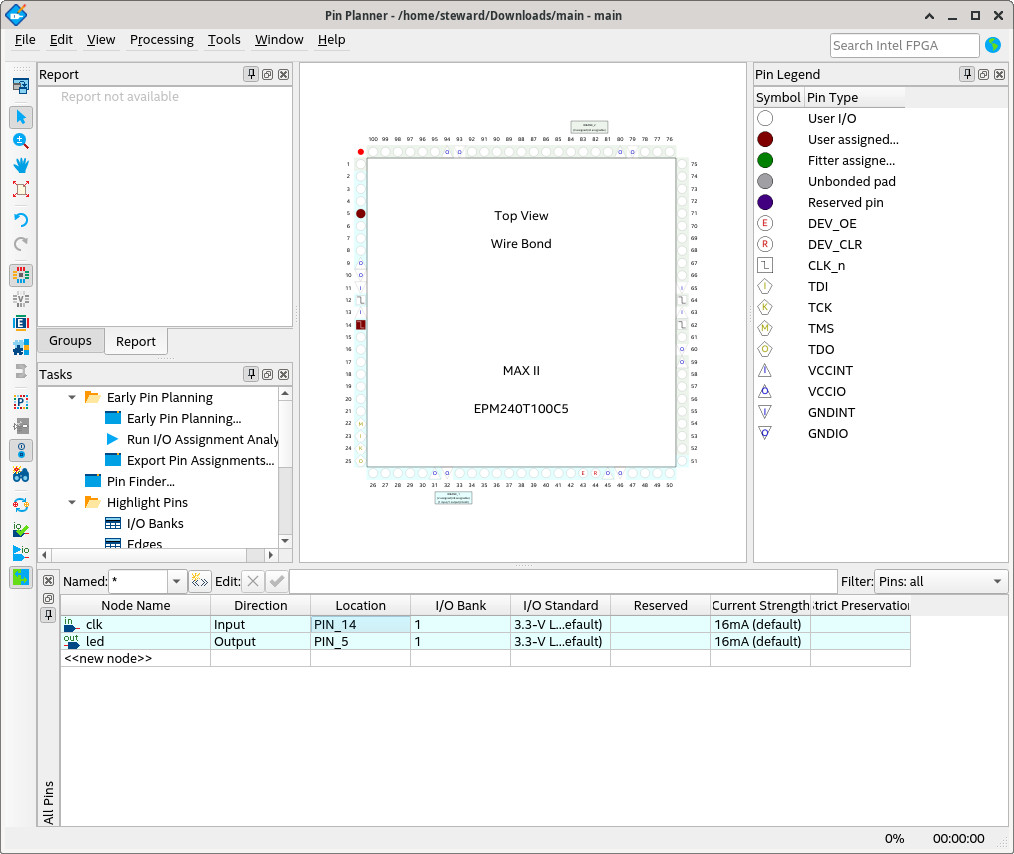The width and height of the screenshot is (1014, 854).
Task: Open the Tools menu
Action: [224, 39]
